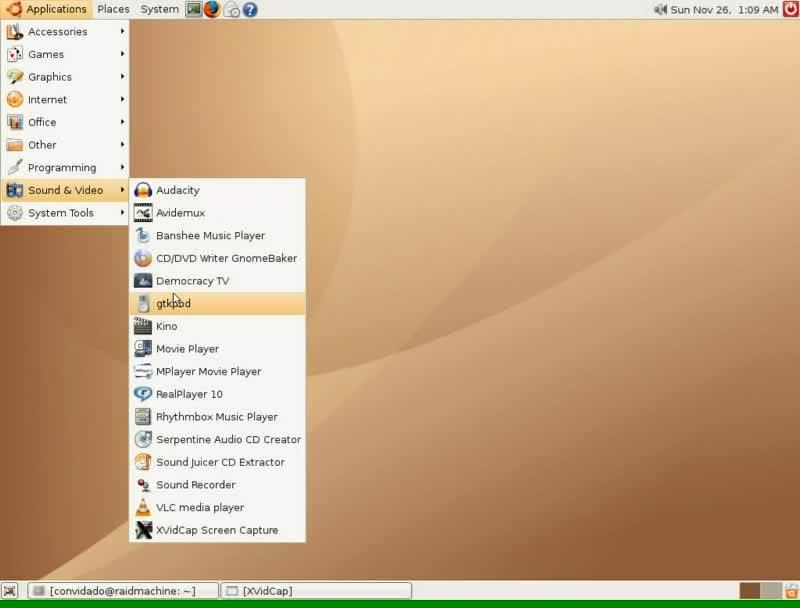Screen dimensions: 800x608
Task: Click the Serpentine Audio CD Creator icon
Action: pos(143,439)
